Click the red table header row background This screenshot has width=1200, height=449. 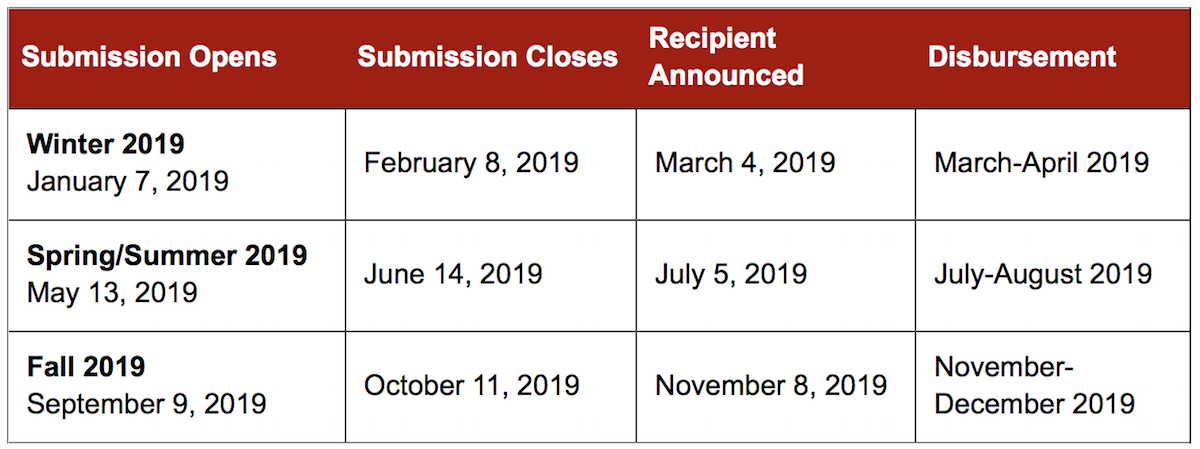[600, 57]
